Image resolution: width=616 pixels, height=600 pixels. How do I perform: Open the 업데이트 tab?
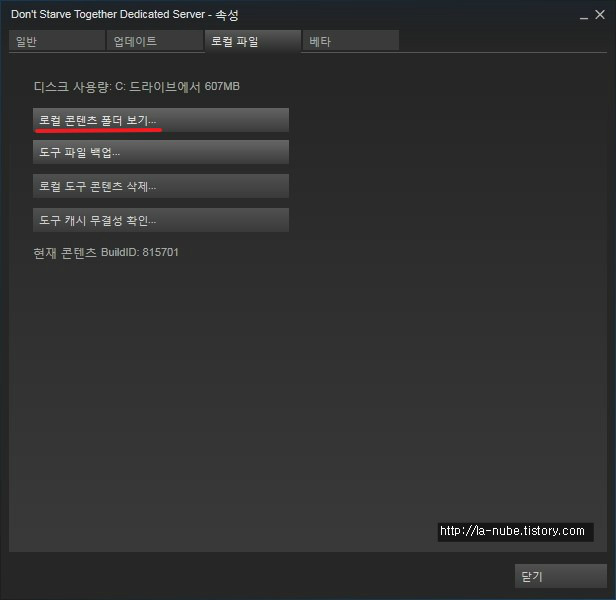pos(155,40)
